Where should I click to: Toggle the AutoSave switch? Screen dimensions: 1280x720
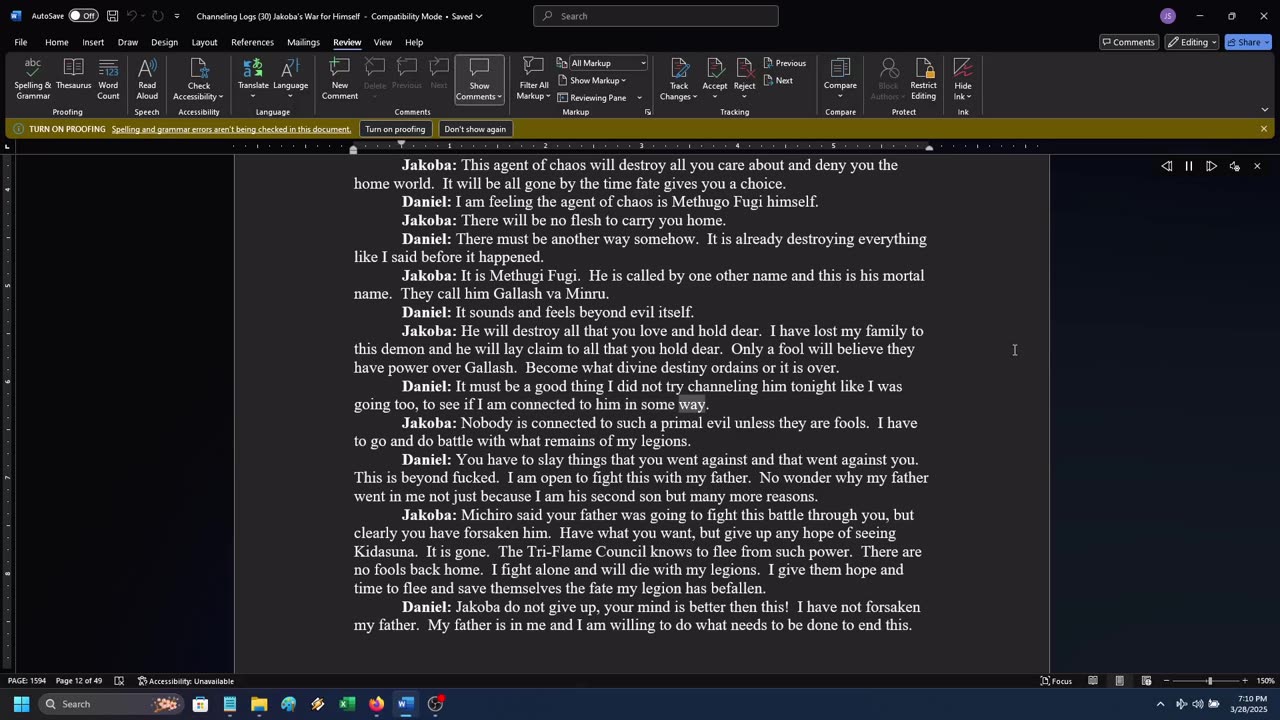[83, 16]
